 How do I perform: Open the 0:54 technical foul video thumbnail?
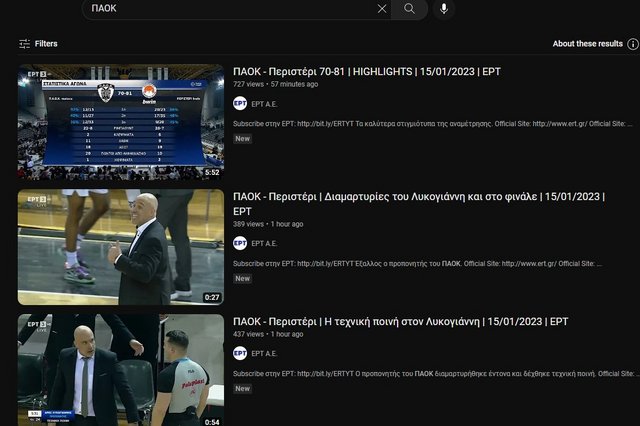tap(121, 370)
